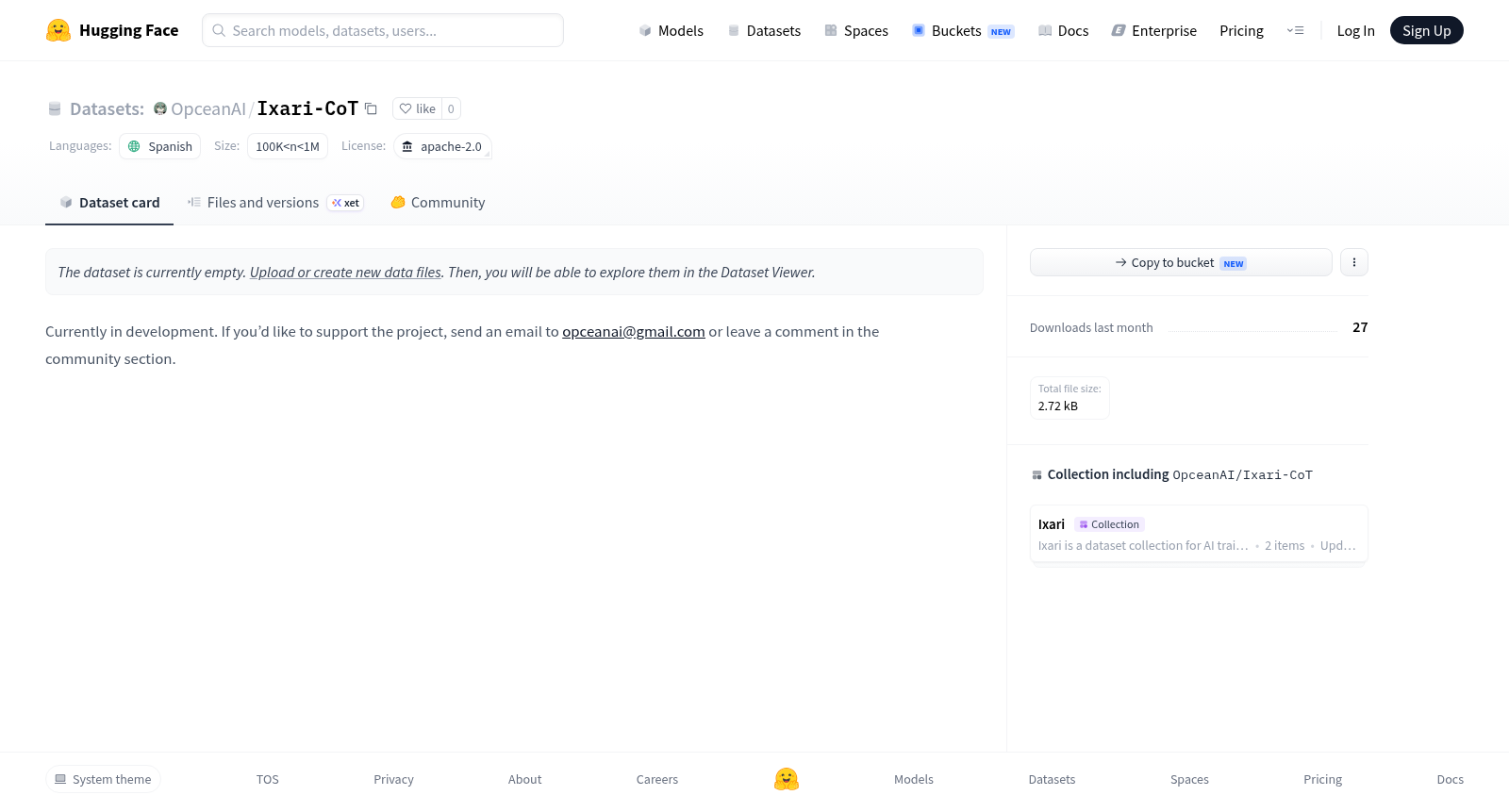Open Enterprise in top navigation
The image size is (1509, 812).
(1154, 30)
